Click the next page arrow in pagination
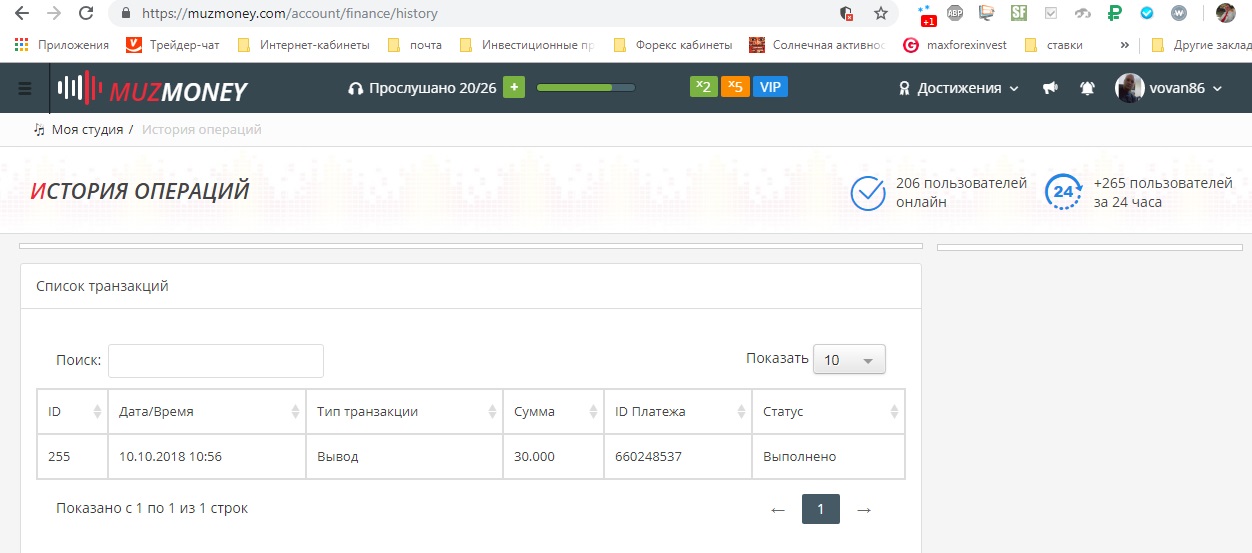This screenshot has width=1252, height=553. (x=864, y=510)
